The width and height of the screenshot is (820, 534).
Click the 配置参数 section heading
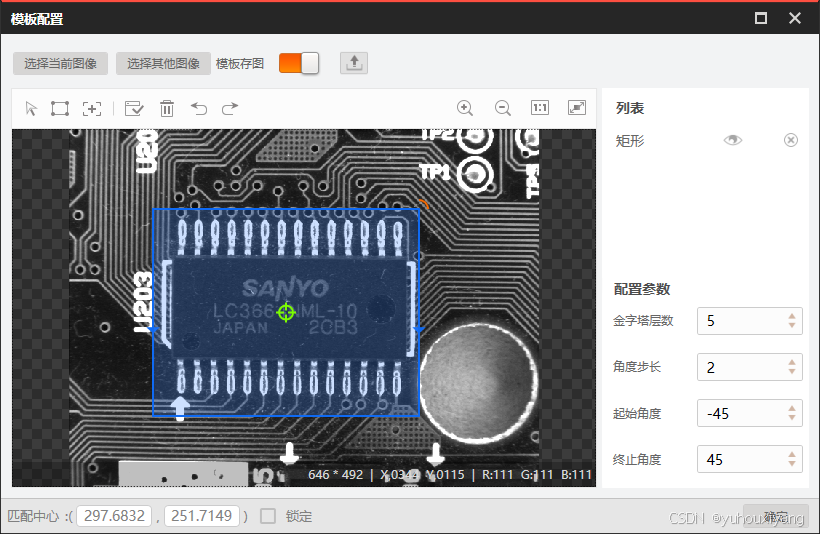pyautogui.click(x=642, y=289)
